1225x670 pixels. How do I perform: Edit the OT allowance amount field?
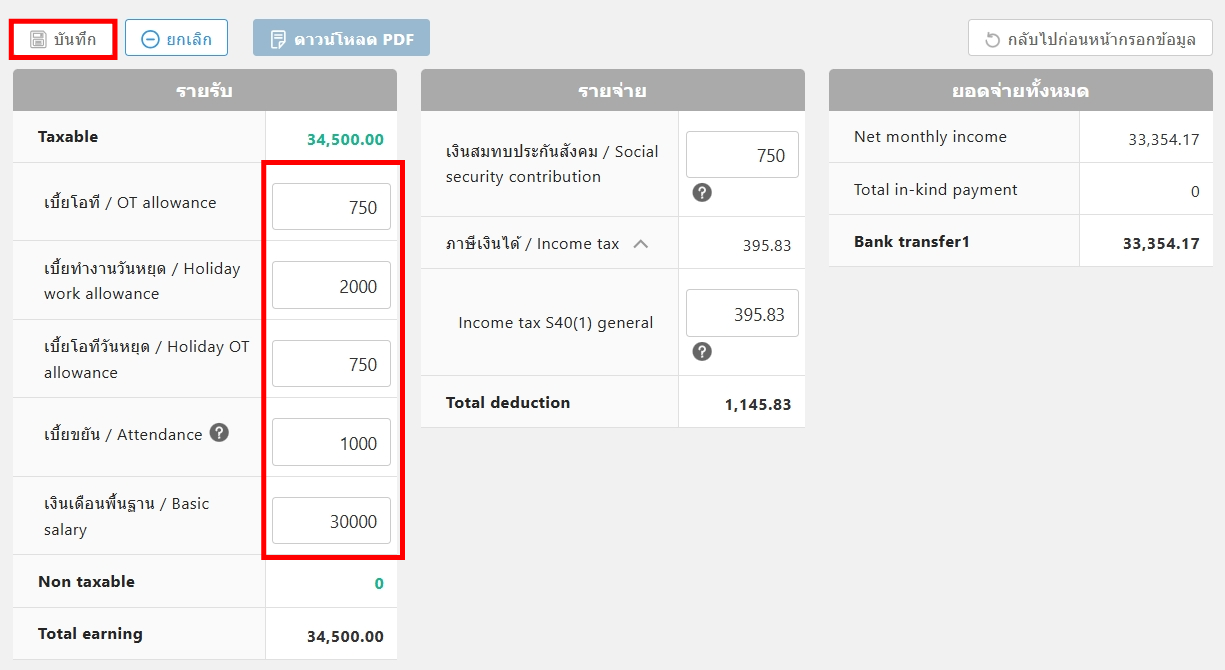click(x=331, y=207)
